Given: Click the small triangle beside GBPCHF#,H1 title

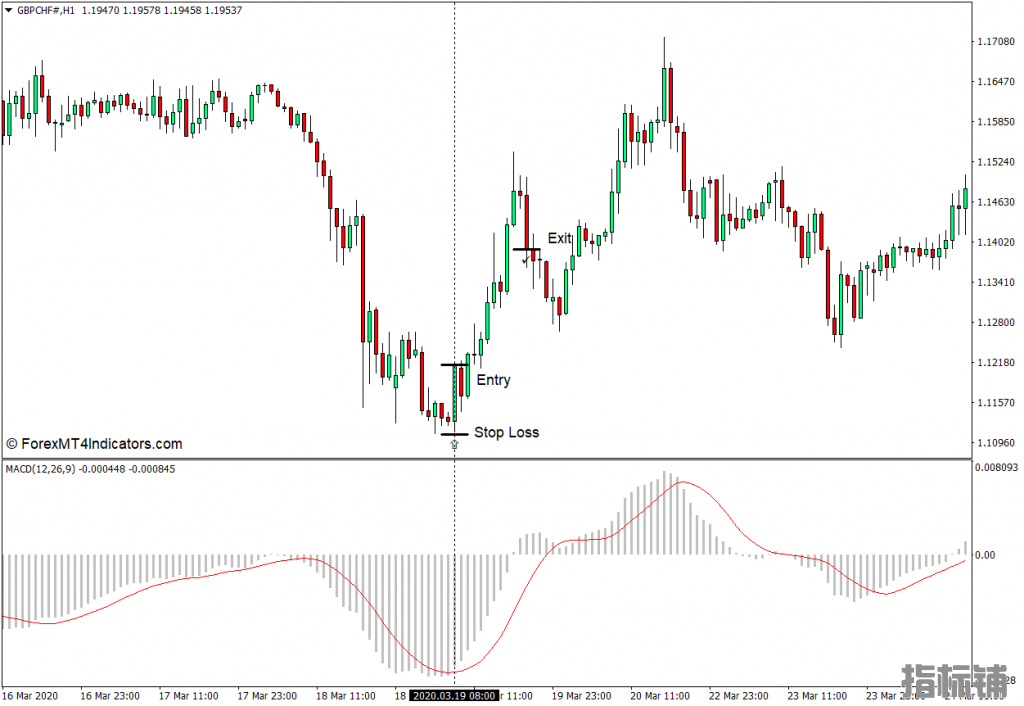Looking at the screenshot, I should click(8, 10).
